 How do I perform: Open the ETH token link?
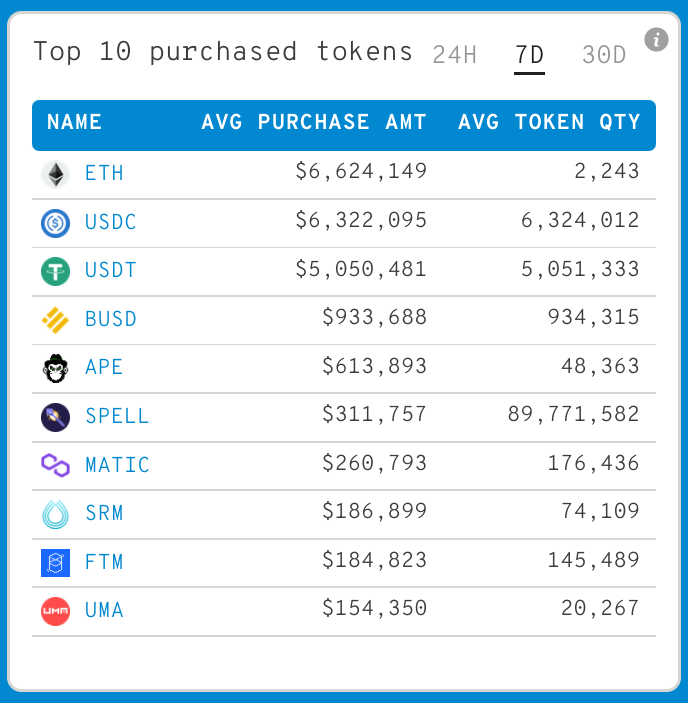[x=104, y=174]
